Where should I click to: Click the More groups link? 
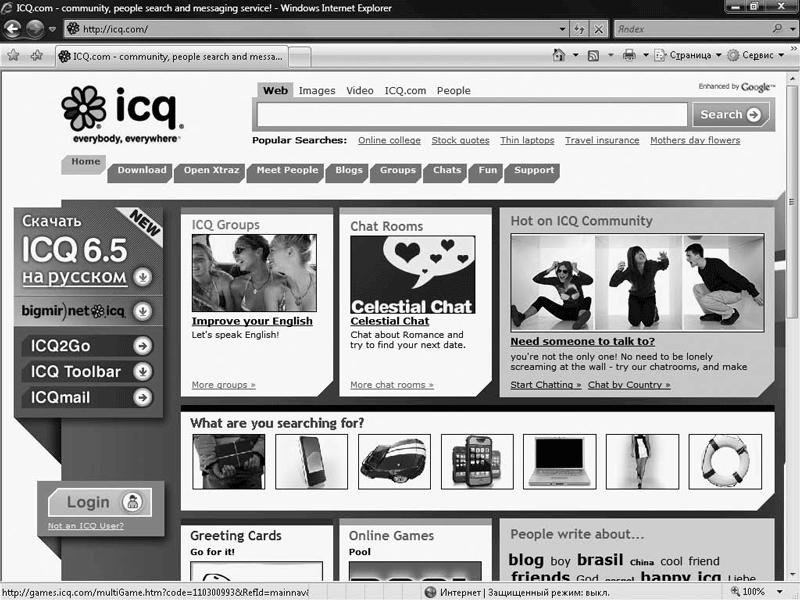pos(223,385)
